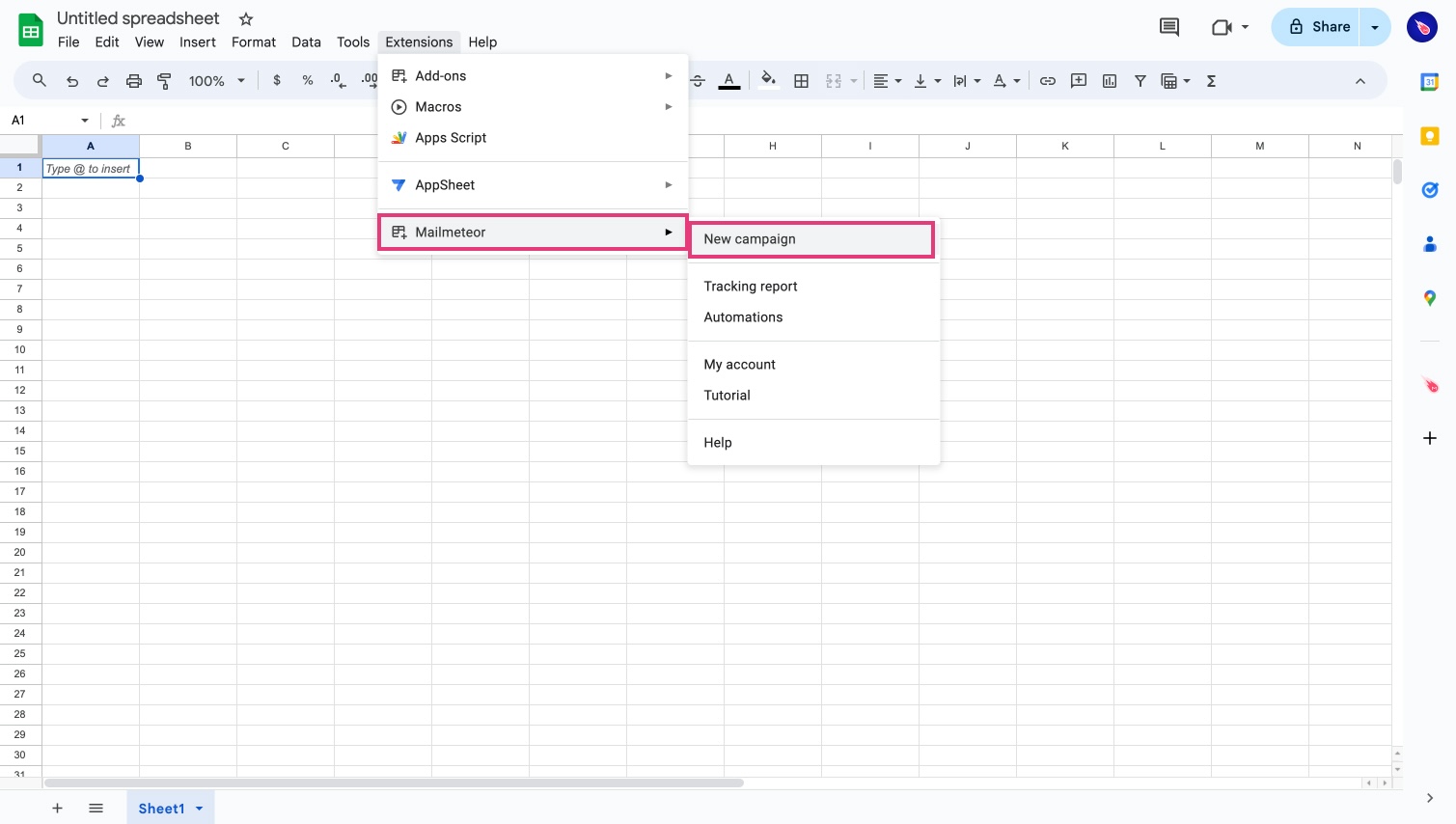Open Add-ons submenu

click(x=533, y=76)
